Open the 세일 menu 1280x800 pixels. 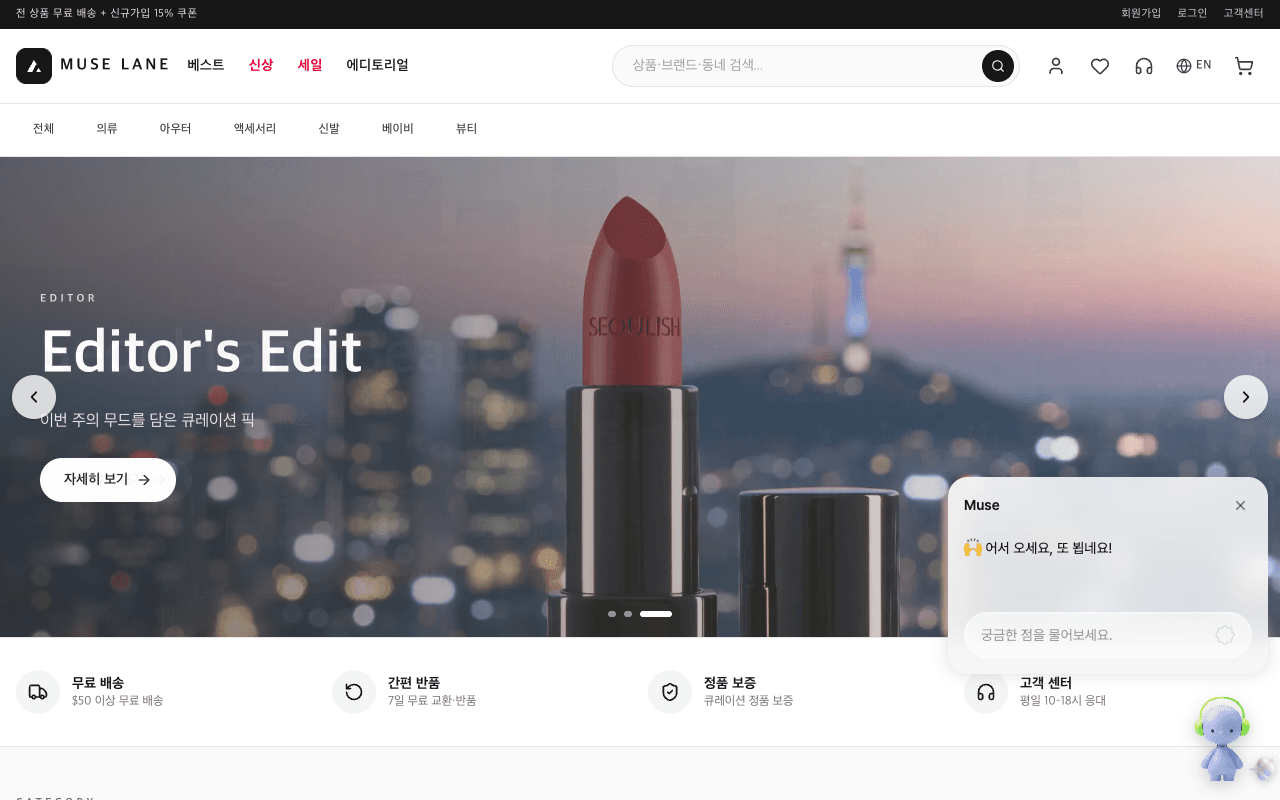pyautogui.click(x=310, y=65)
